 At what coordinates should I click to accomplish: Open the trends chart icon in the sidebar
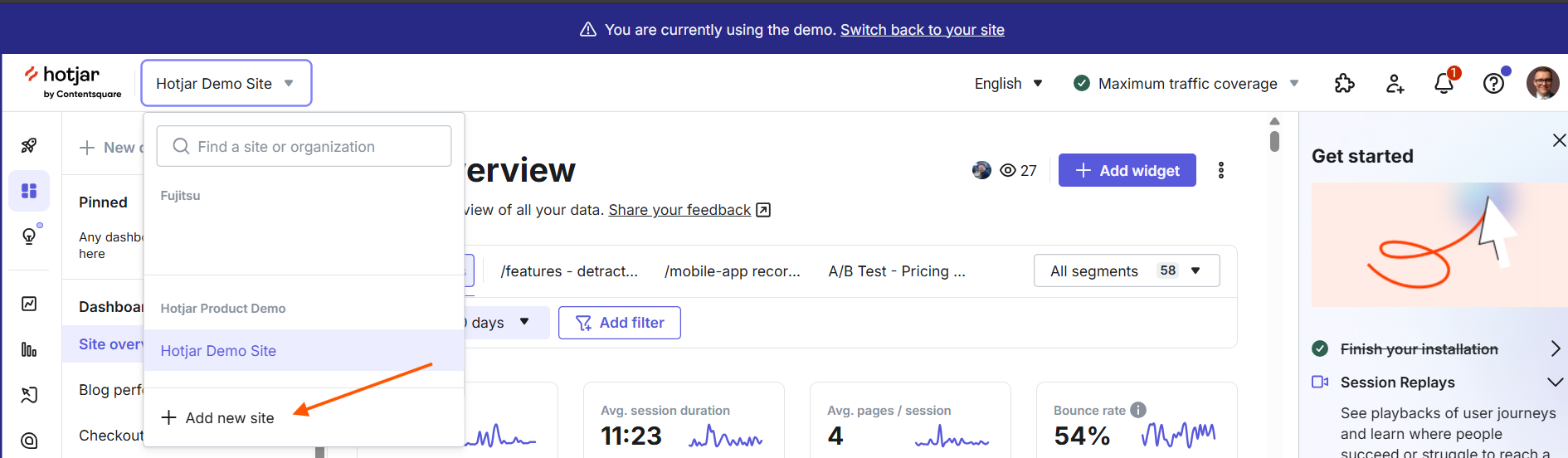(x=29, y=304)
